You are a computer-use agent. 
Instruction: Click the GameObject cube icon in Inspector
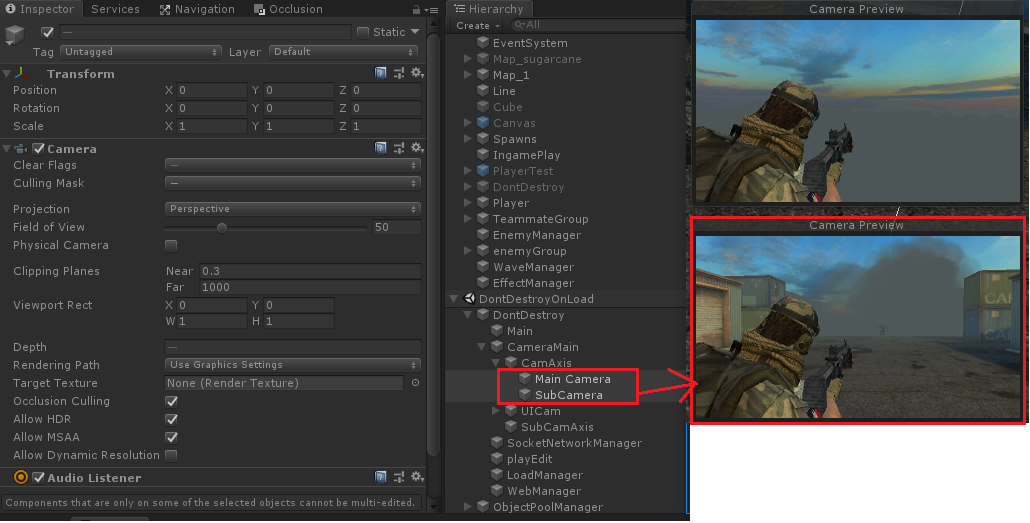point(14,35)
